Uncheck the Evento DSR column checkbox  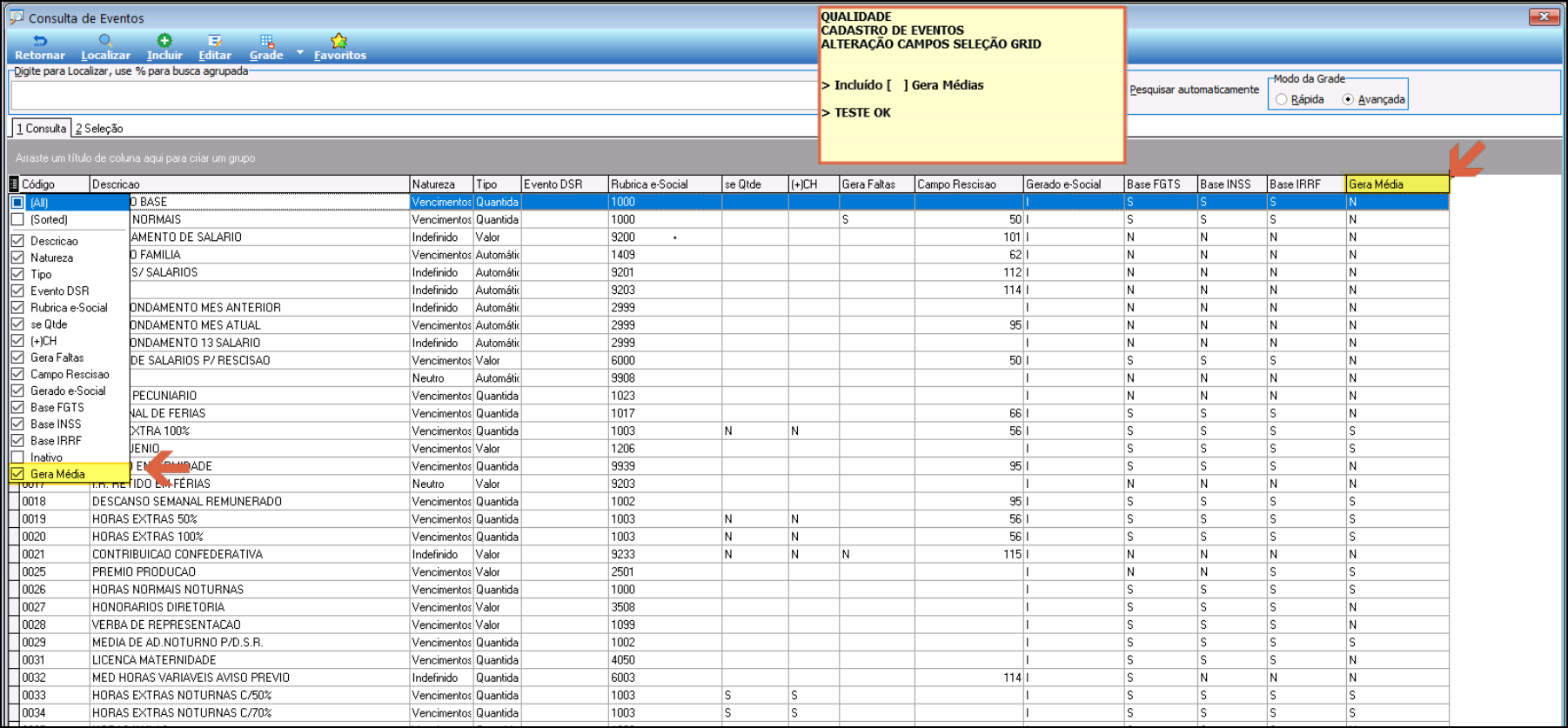[x=17, y=291]
